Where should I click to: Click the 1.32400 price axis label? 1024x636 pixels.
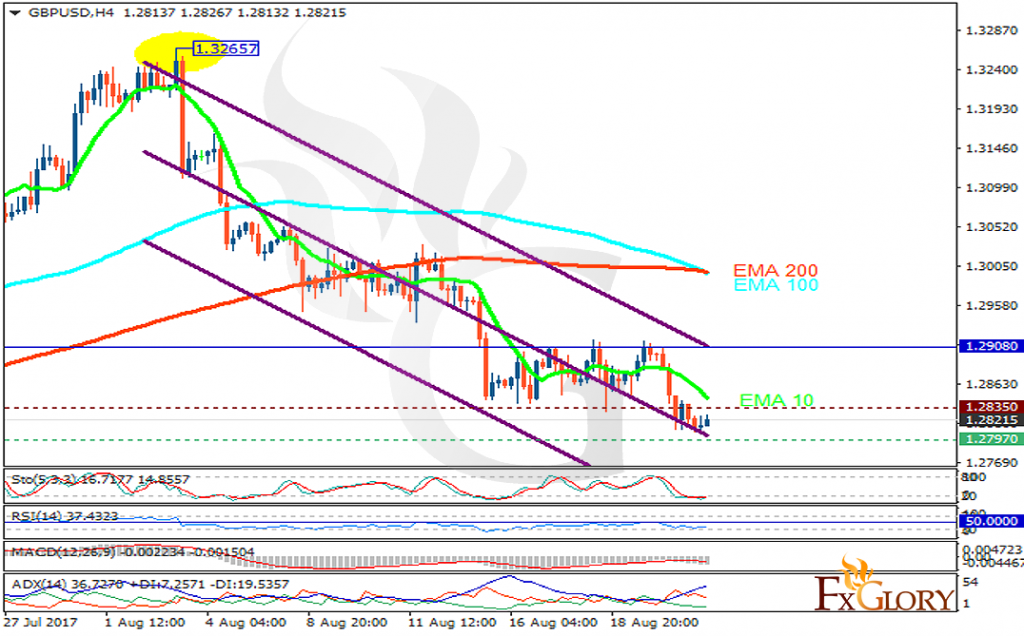coord(991,69)
